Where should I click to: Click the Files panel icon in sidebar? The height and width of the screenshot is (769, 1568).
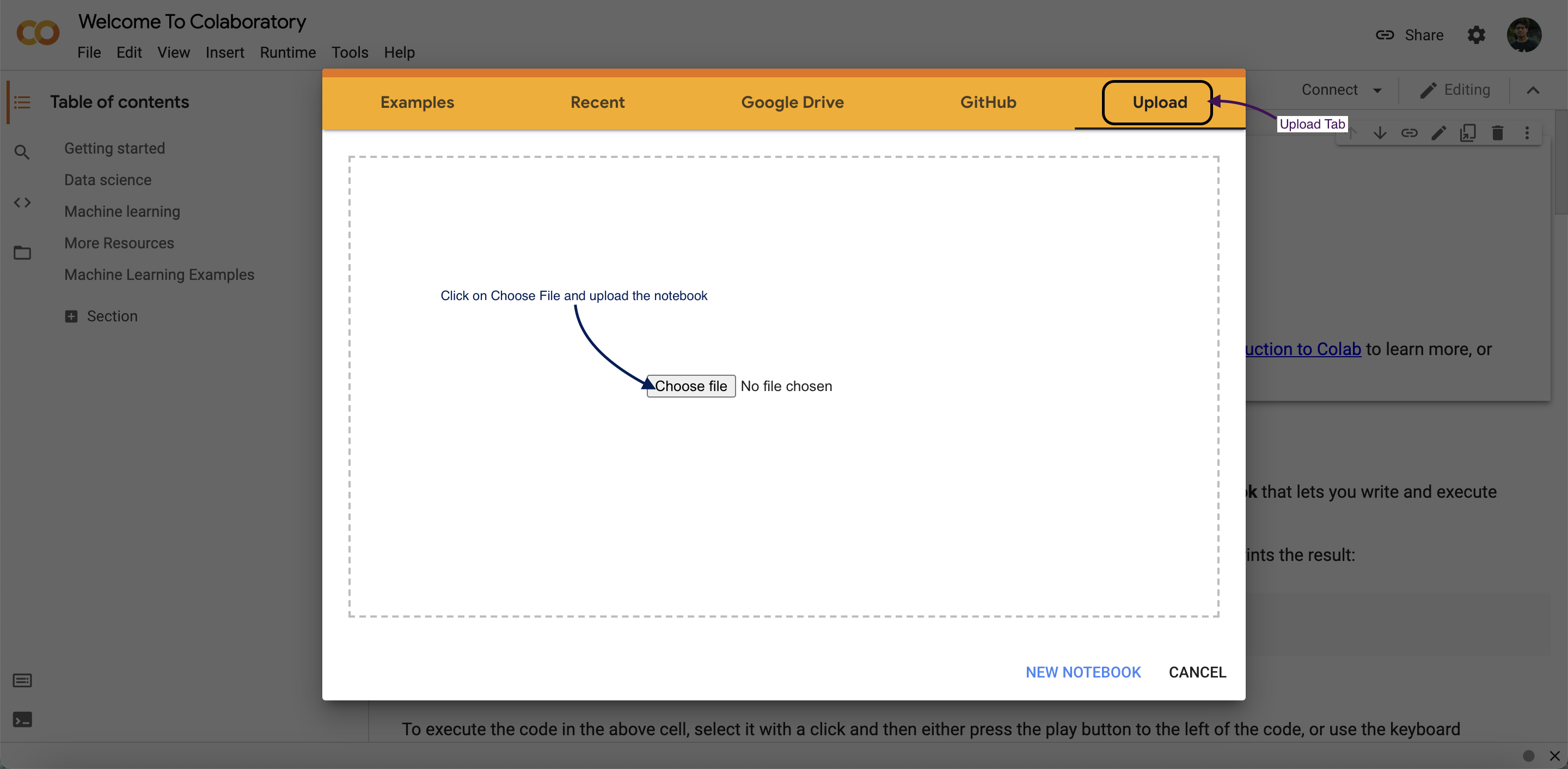pyautogui.click(x=24, y=253)
